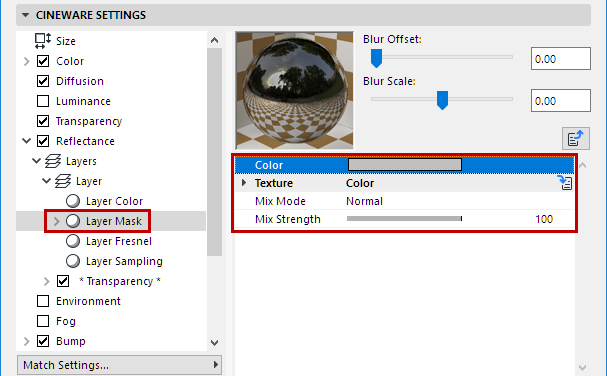Click tree scrollbar up arrow
607x376 pixels.
[214, 40]
